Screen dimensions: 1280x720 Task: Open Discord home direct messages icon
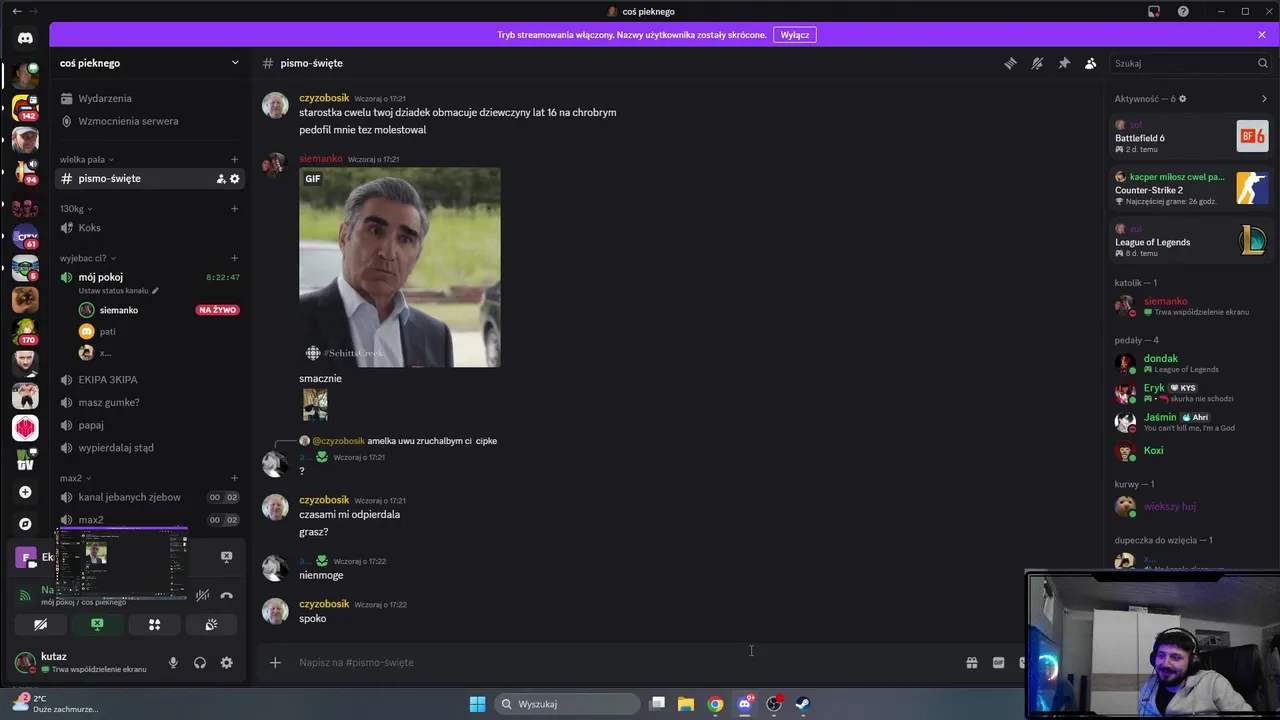click(25, 38)
